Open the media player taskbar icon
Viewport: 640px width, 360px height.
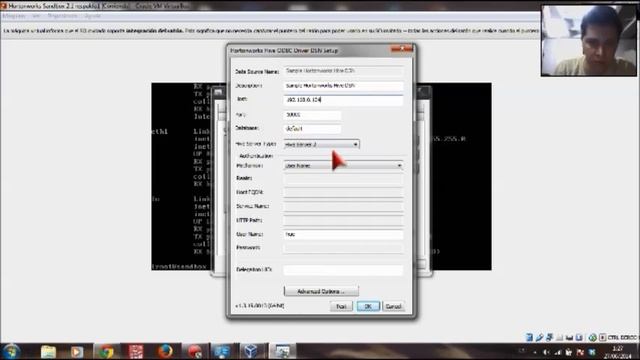coord(77,351)
